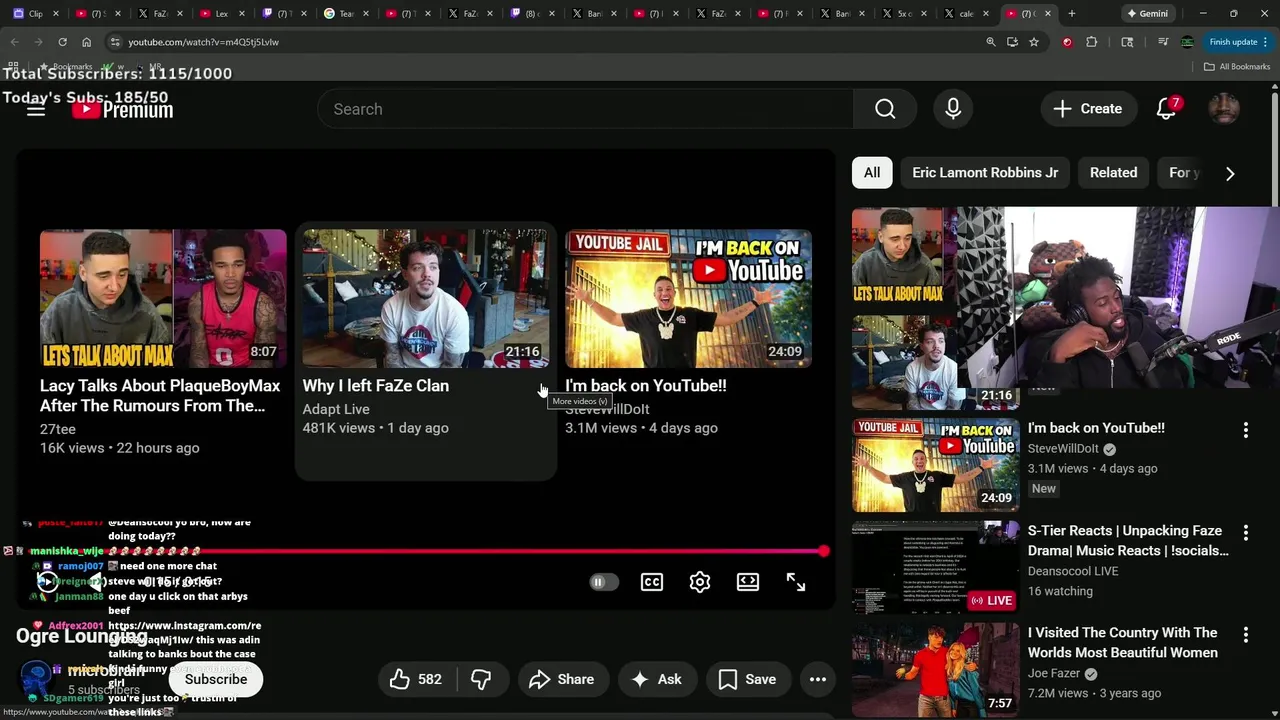Open I Visited The Country thumbnail

click(x=936, y=670)
